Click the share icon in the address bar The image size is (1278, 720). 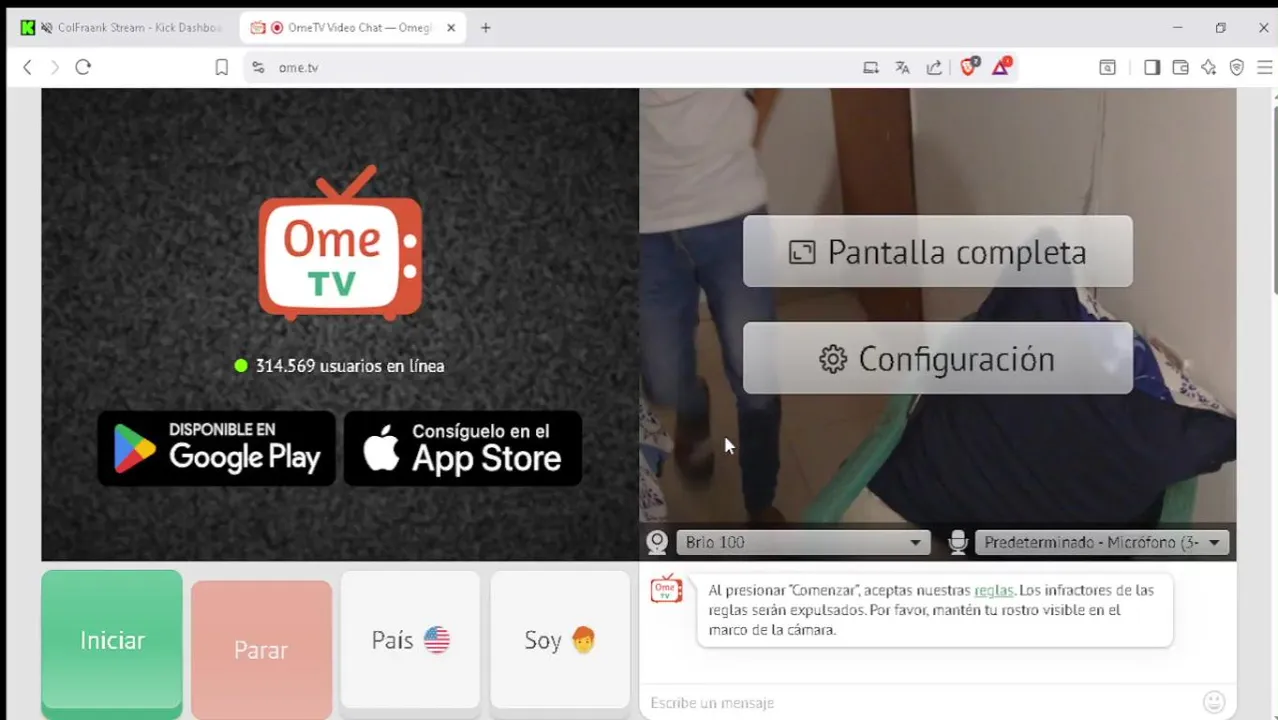click(x=934, y=67)
